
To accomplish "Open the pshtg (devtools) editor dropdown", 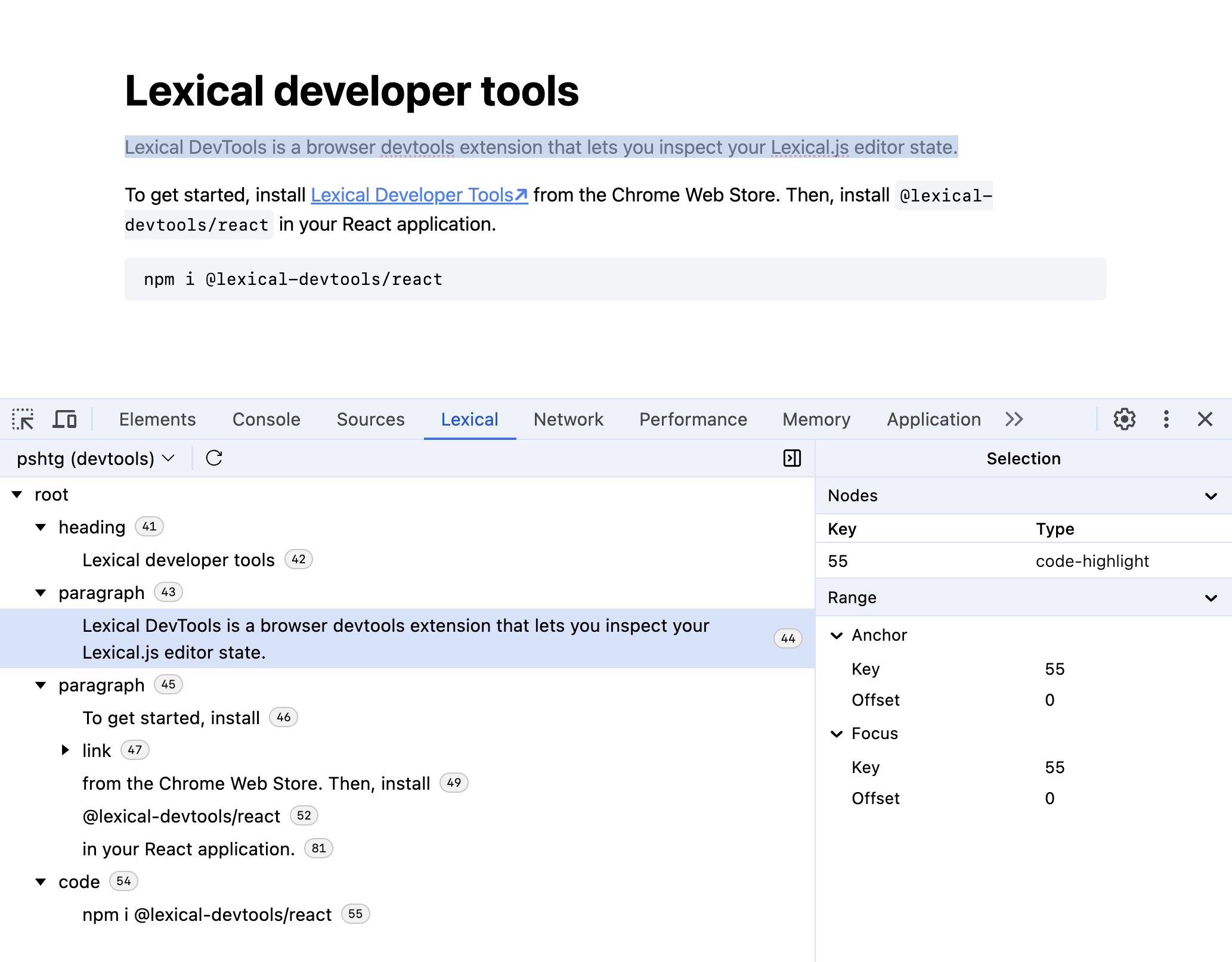I will point(95,458).
